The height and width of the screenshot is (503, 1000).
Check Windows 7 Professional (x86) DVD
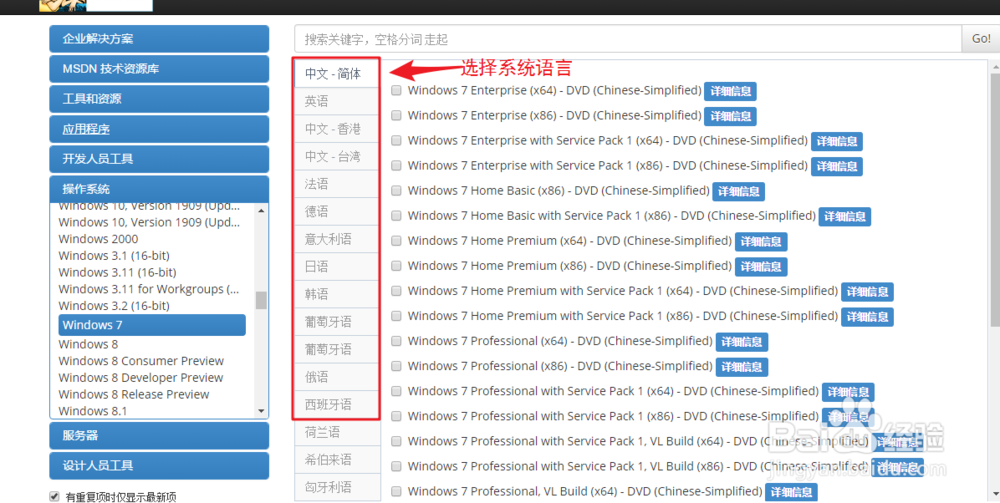[396, 366]
